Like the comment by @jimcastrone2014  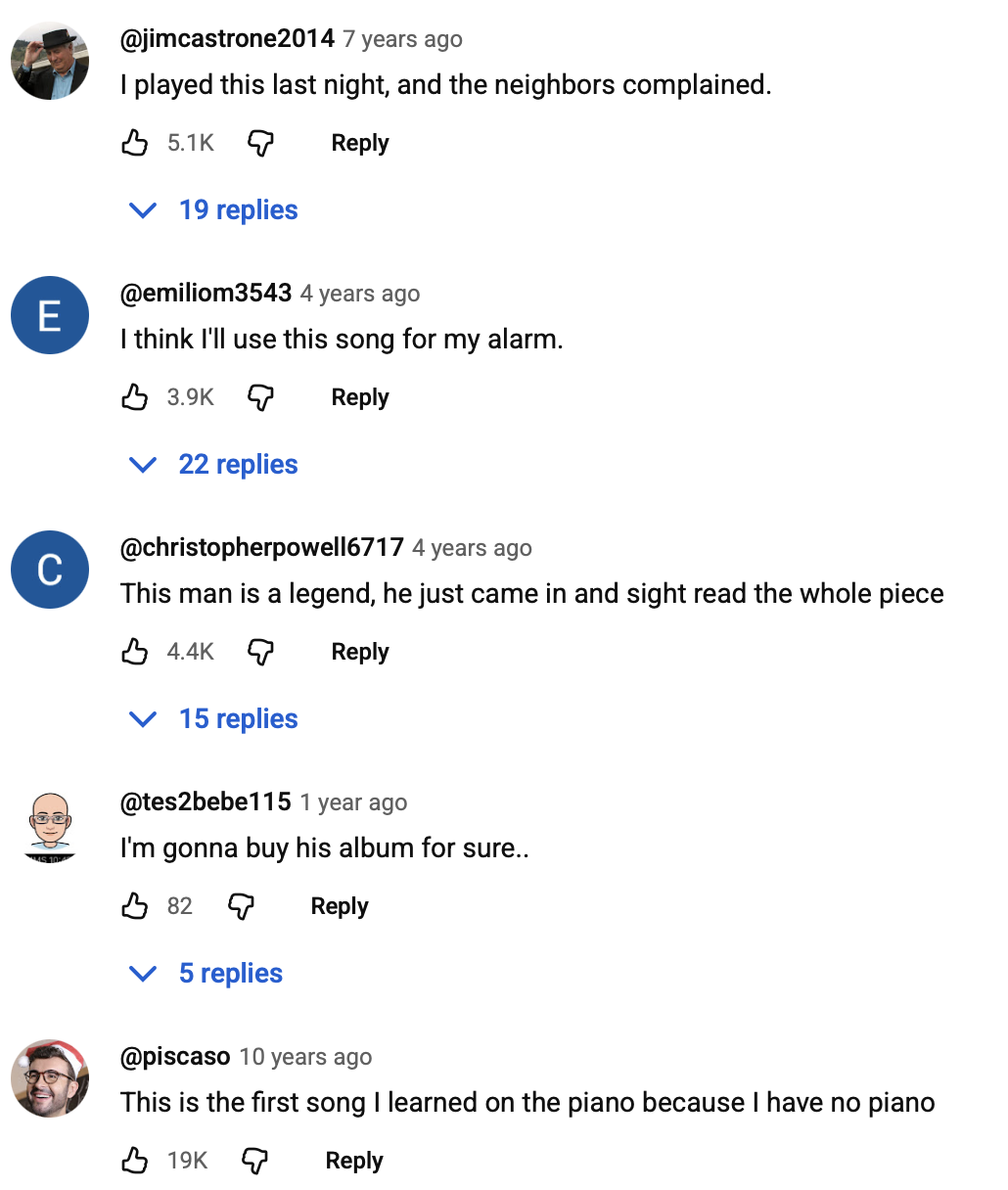point(135,143)
